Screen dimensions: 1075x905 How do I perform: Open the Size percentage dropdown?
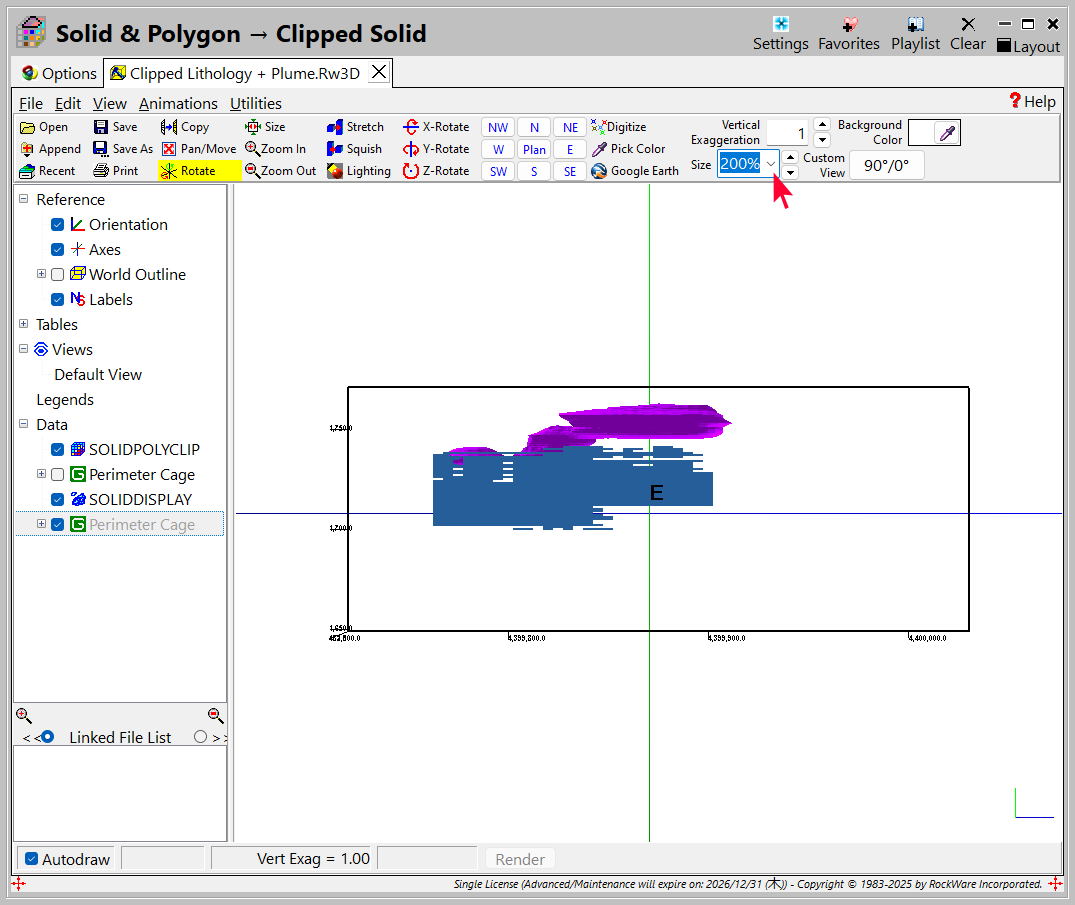771,164
